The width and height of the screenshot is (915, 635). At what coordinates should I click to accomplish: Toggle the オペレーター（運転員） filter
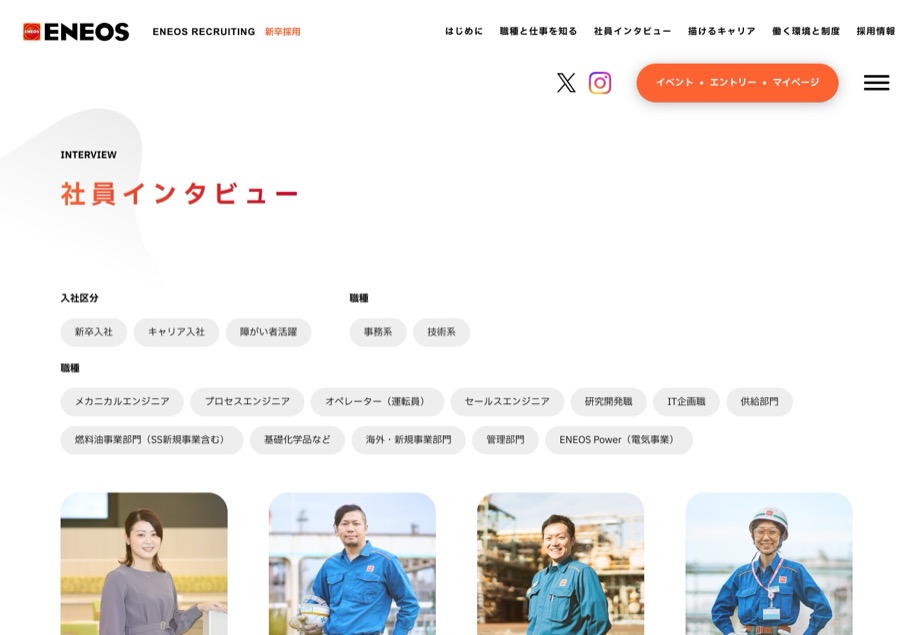377,402
